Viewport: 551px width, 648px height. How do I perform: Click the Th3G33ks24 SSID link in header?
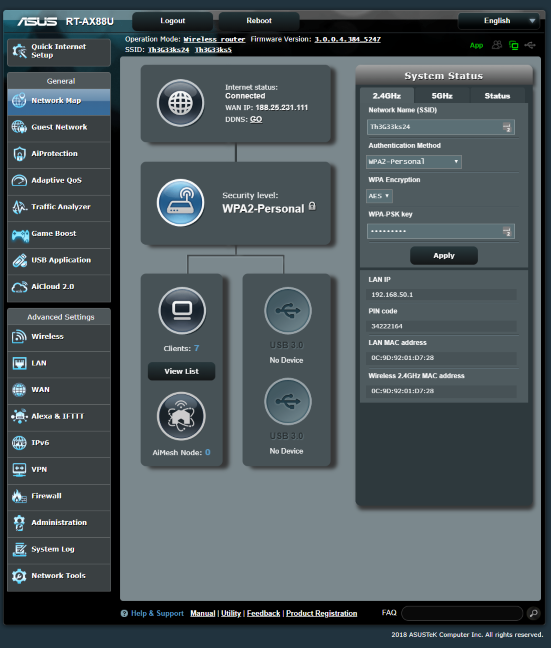[168, 50]
